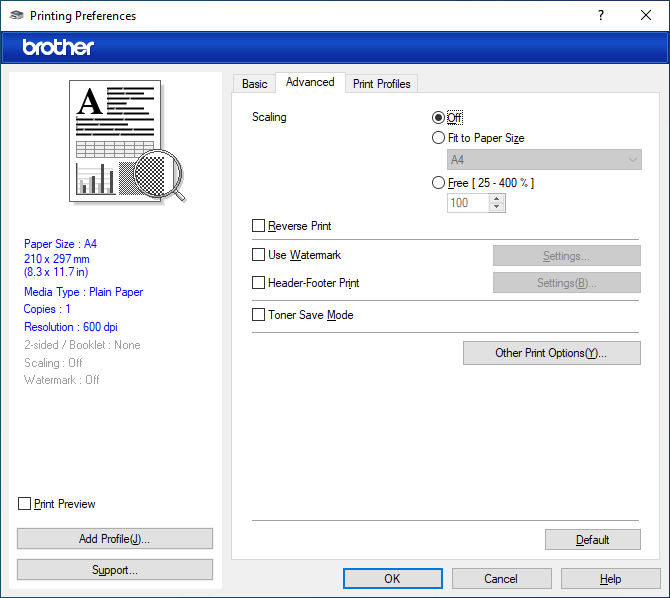Select the Off scaling radio button

pos(438,118)
